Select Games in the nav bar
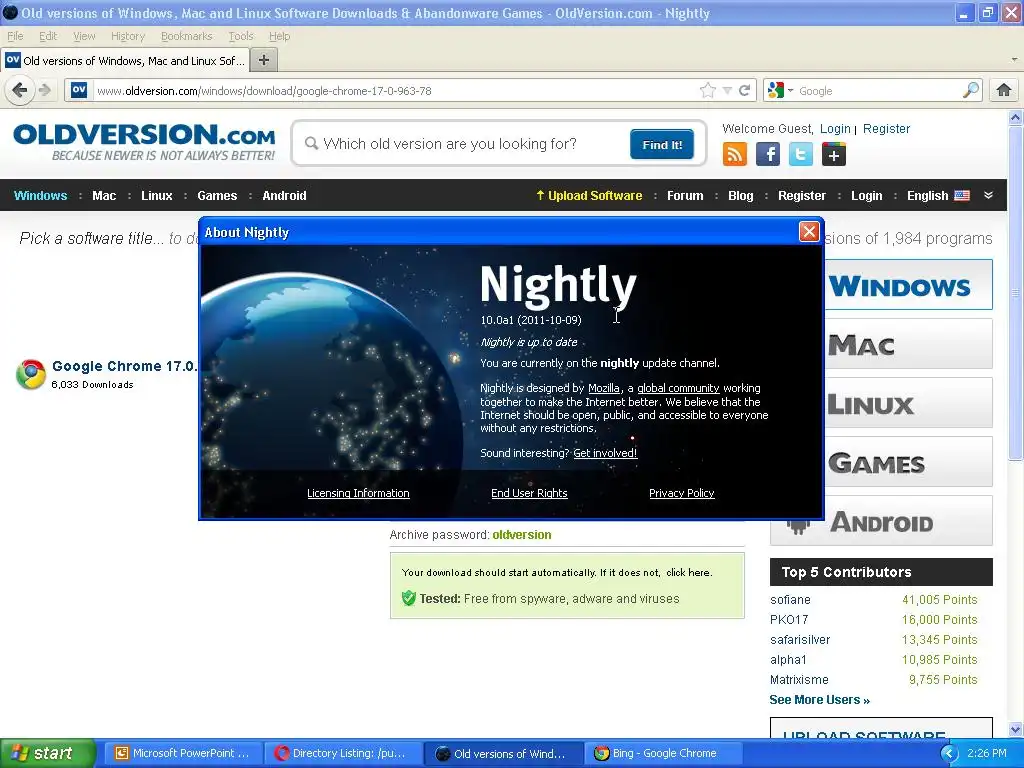The image size is (1024, 768). (x=217, y=195)
